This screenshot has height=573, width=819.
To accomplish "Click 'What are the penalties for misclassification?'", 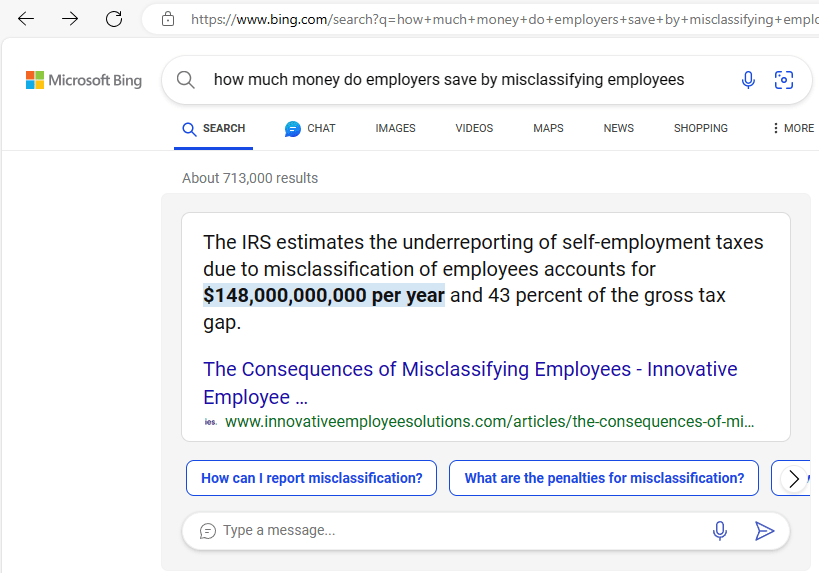I will (x=604, y=478).
